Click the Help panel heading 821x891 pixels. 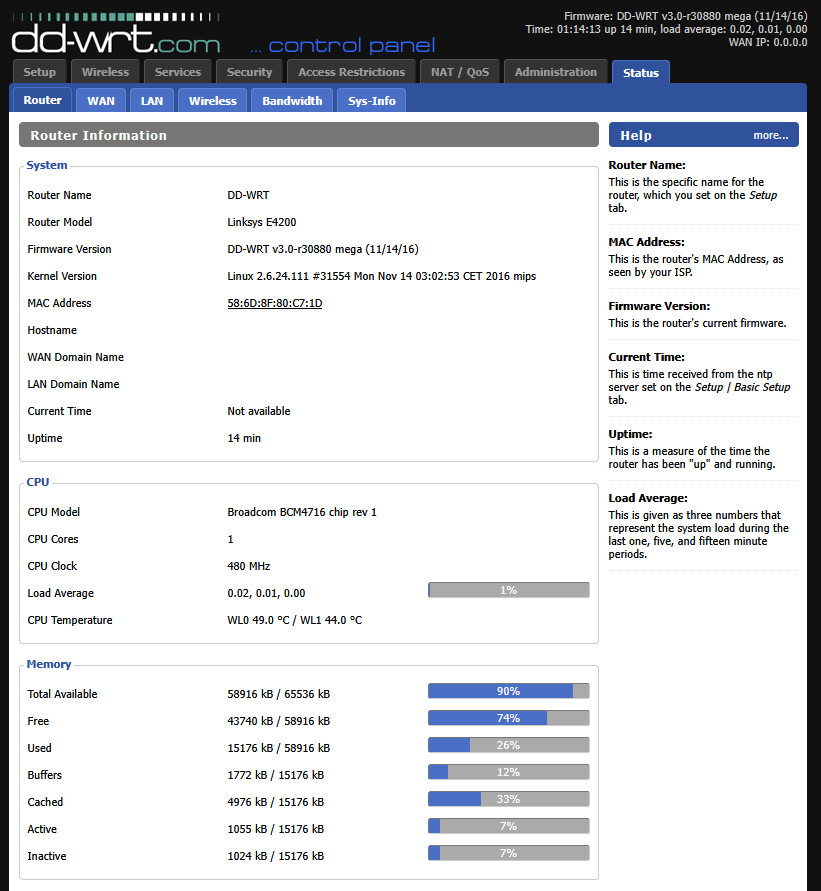tap(636, 135)
